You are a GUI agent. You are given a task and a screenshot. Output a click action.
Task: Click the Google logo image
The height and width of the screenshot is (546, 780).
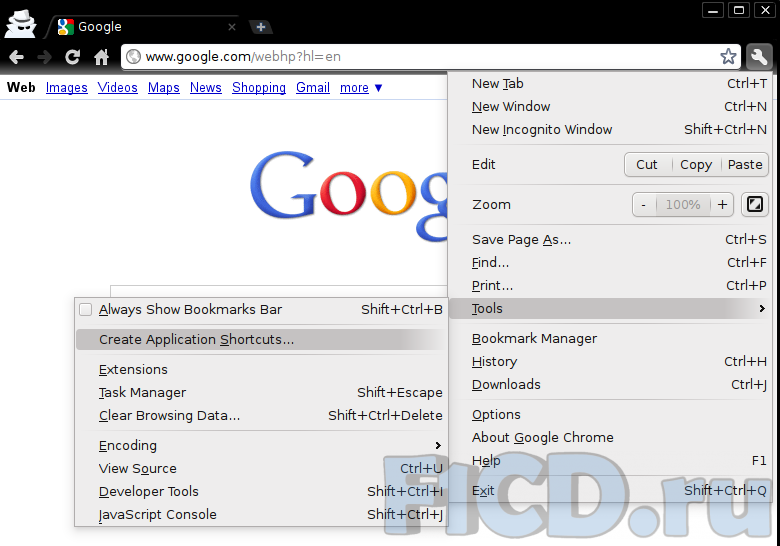(348, 196)
